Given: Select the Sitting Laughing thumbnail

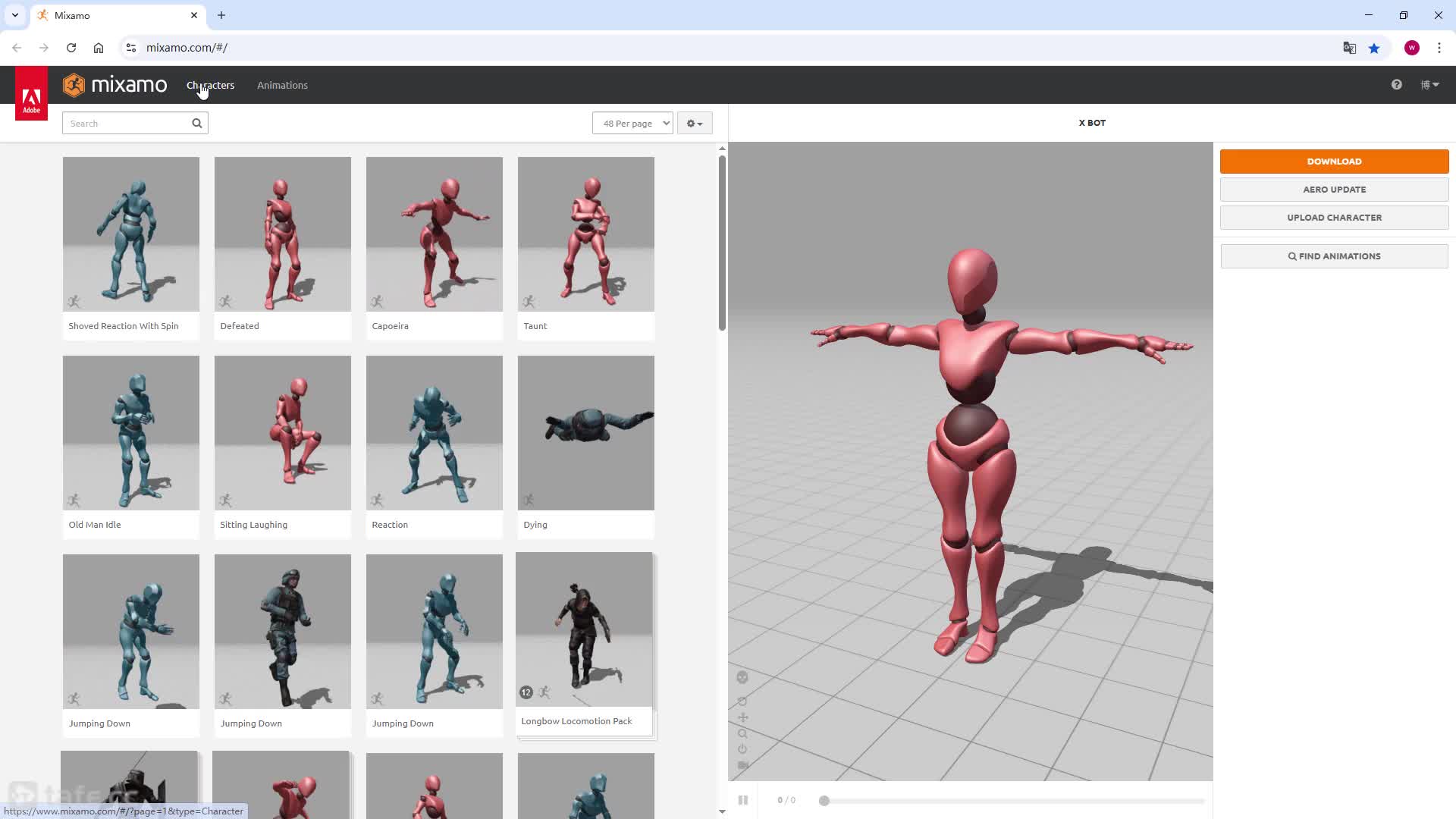Looking at the screenshot, I should coord(283,433).
